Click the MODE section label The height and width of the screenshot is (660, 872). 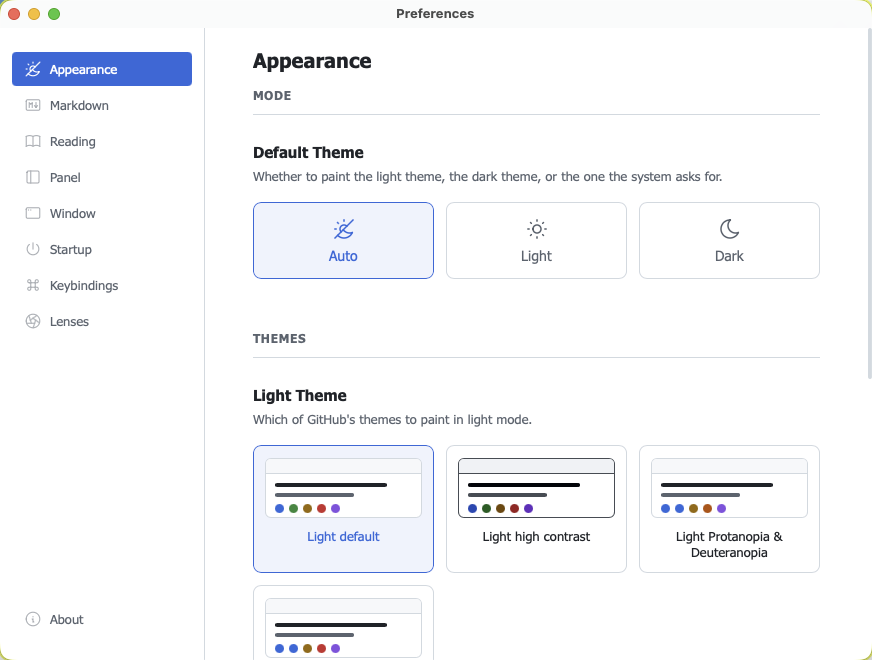click(x=272, y=96)
